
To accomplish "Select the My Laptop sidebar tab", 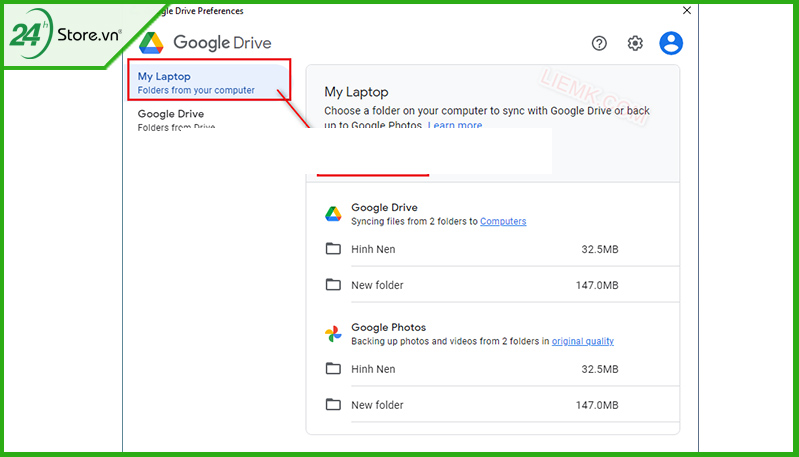I will tap(209, 79).
